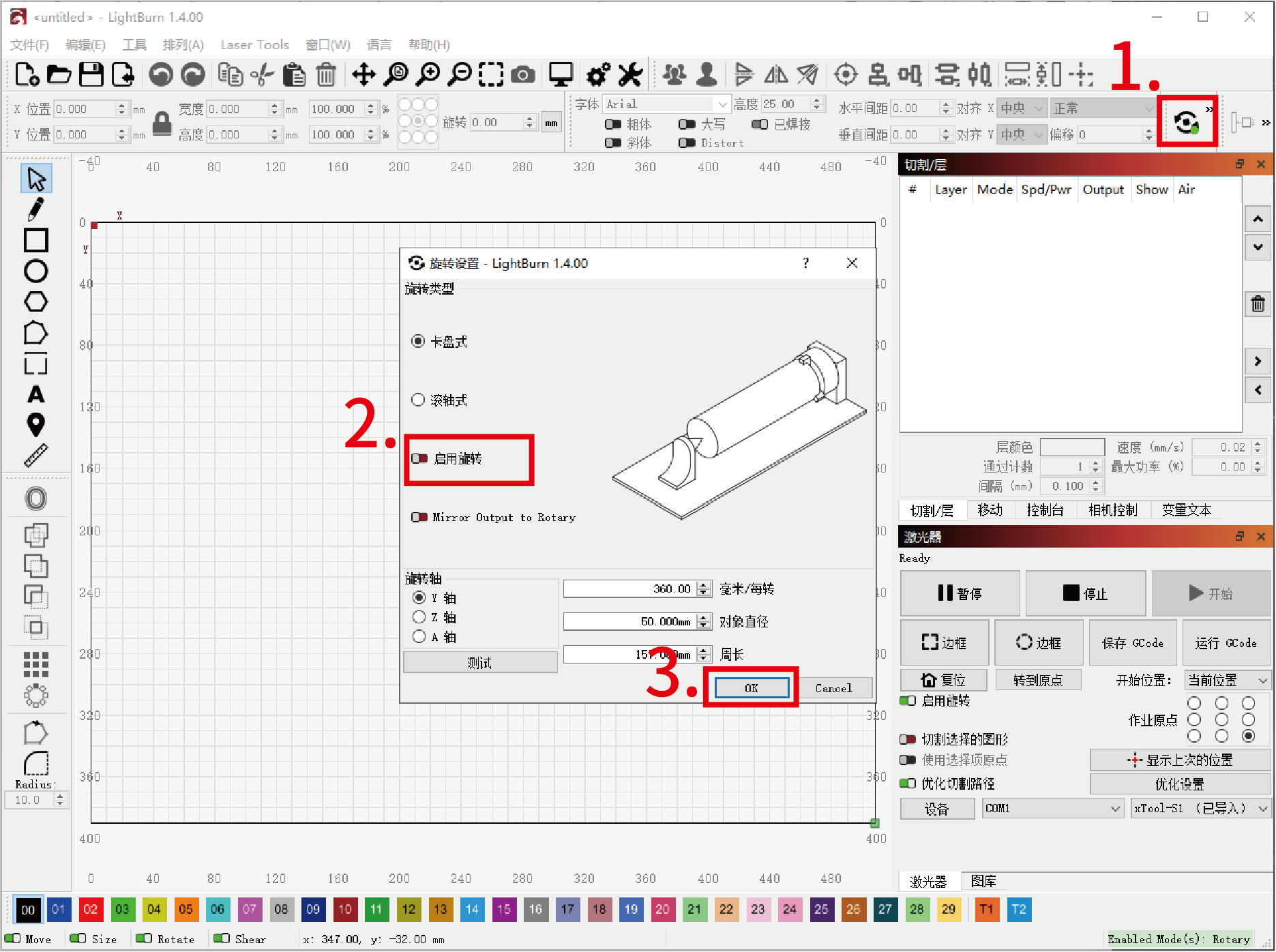Viewport: 1276px width, 952px height.
Task: Click the Save file floppy icon
Action: point(91,74)
